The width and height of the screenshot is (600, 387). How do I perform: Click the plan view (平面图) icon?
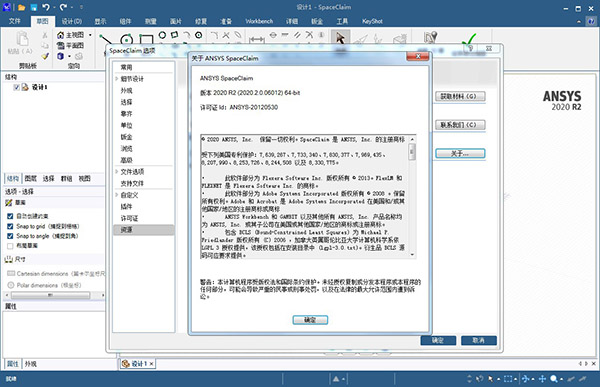[60, 46]
